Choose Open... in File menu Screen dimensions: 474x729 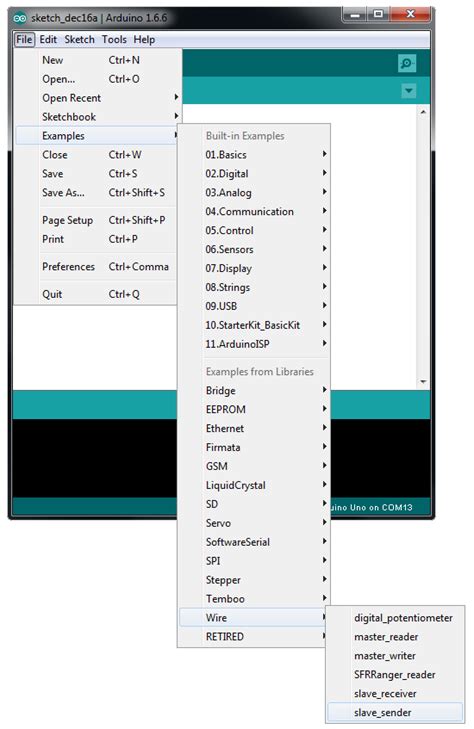click(x=97, y=79)
